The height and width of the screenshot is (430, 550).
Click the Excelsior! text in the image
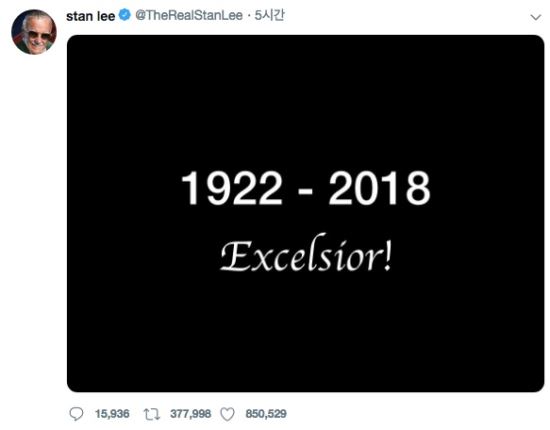coord(306,253)
